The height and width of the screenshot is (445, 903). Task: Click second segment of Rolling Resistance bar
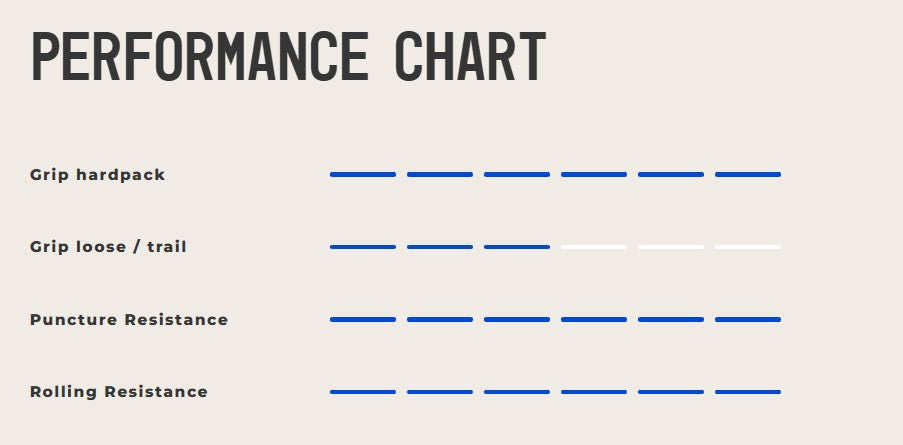(x=440, y=392)
